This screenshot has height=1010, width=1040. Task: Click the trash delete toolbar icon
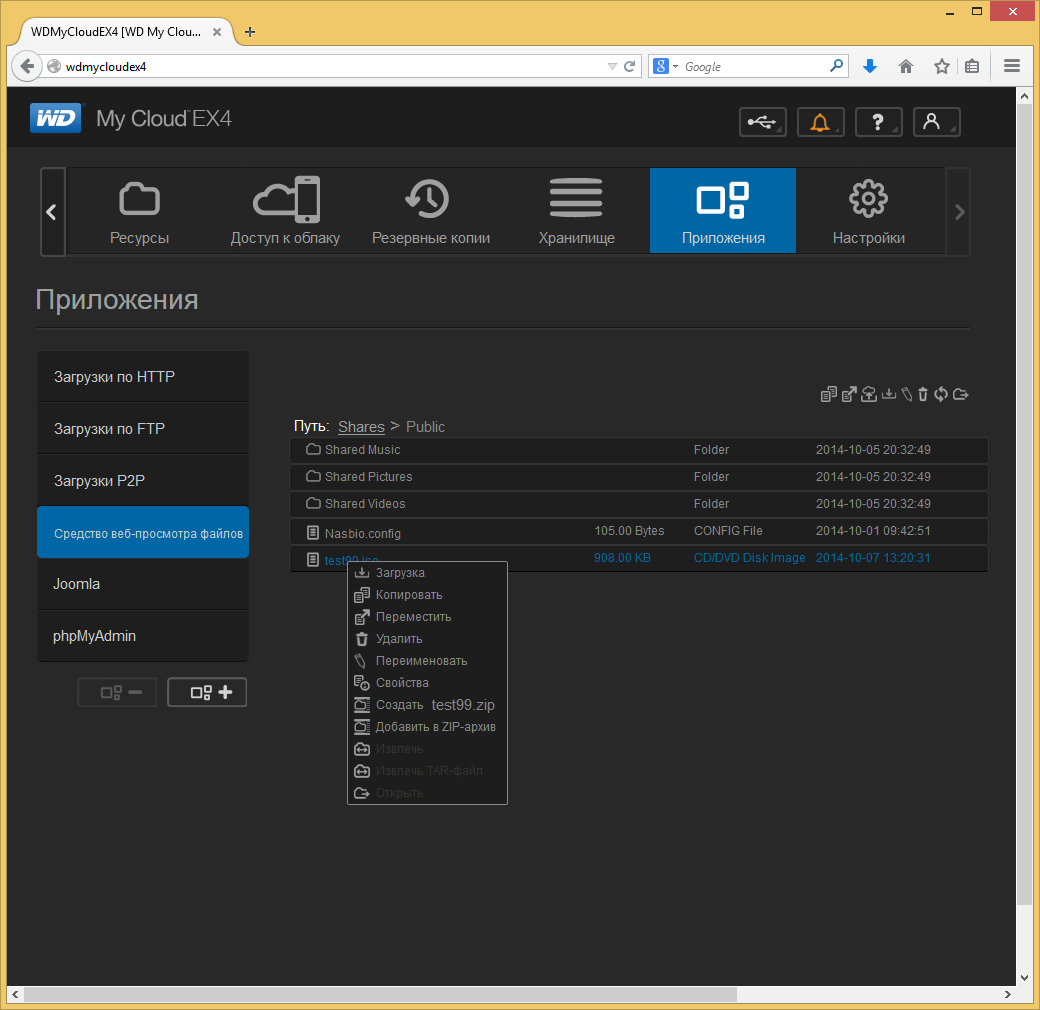click(923, 395)
